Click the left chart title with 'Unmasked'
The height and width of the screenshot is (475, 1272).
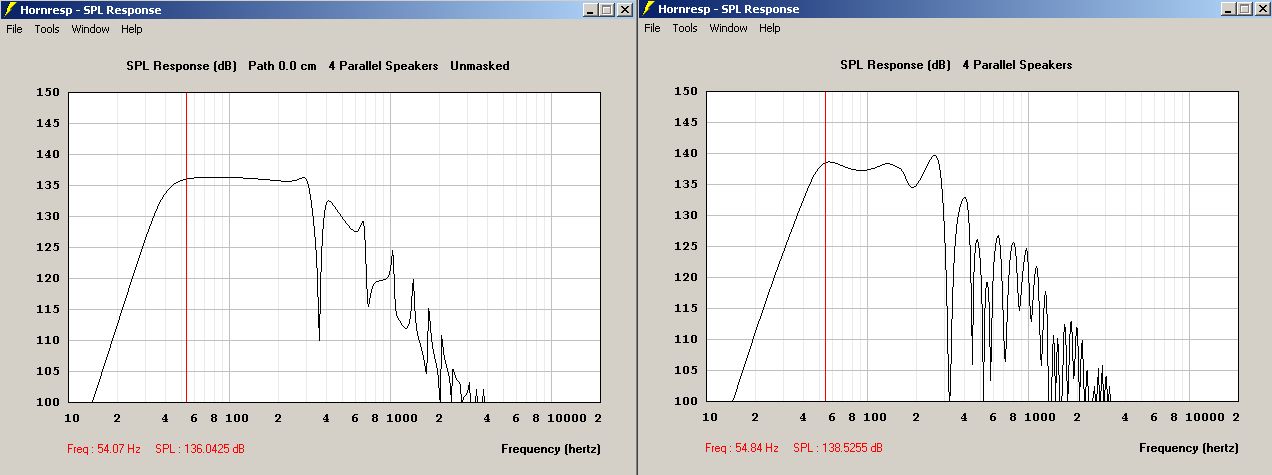click(x=318, y=66)
